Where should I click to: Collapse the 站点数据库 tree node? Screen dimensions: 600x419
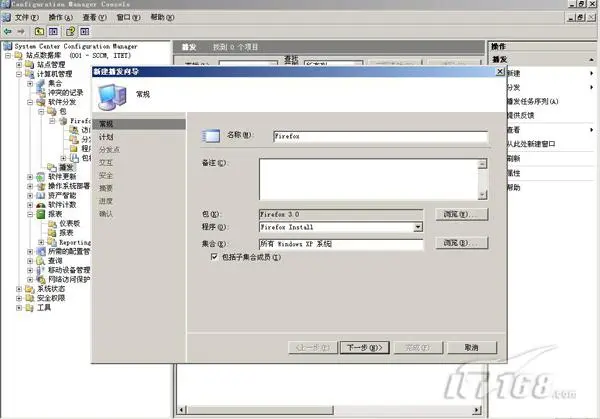[8, 56]
